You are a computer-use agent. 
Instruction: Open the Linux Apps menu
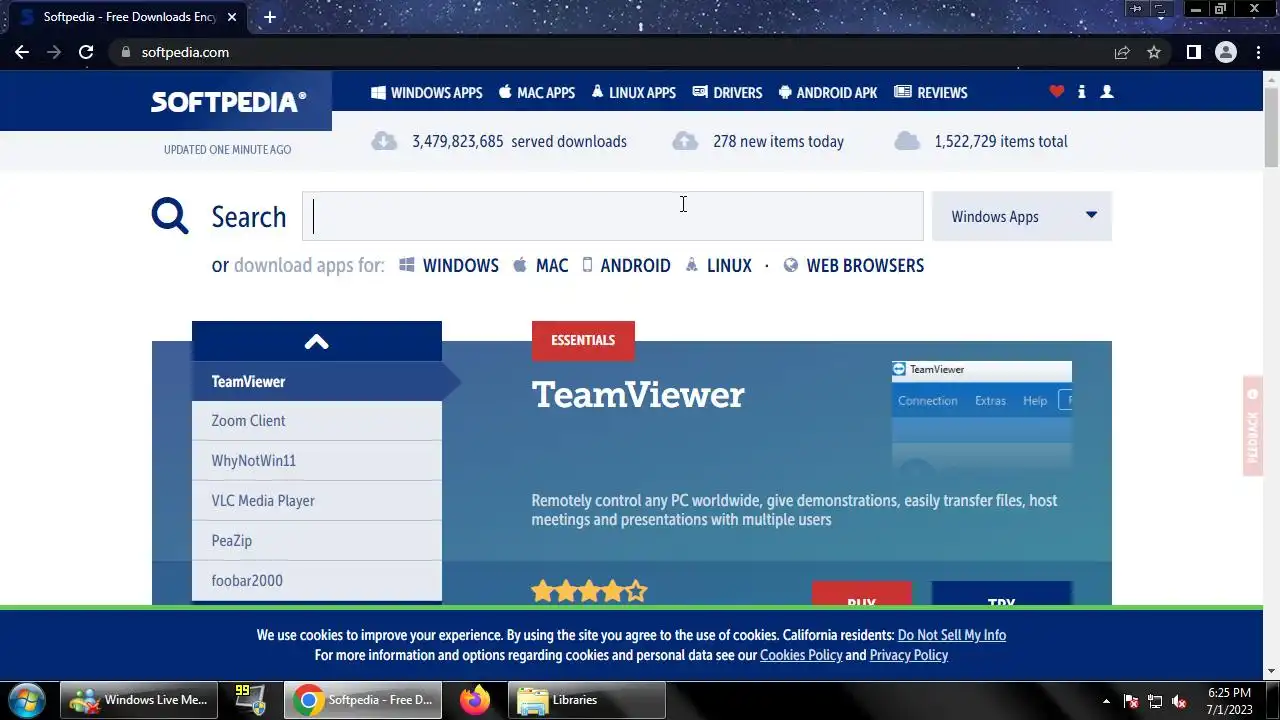[x=633, y=92]
